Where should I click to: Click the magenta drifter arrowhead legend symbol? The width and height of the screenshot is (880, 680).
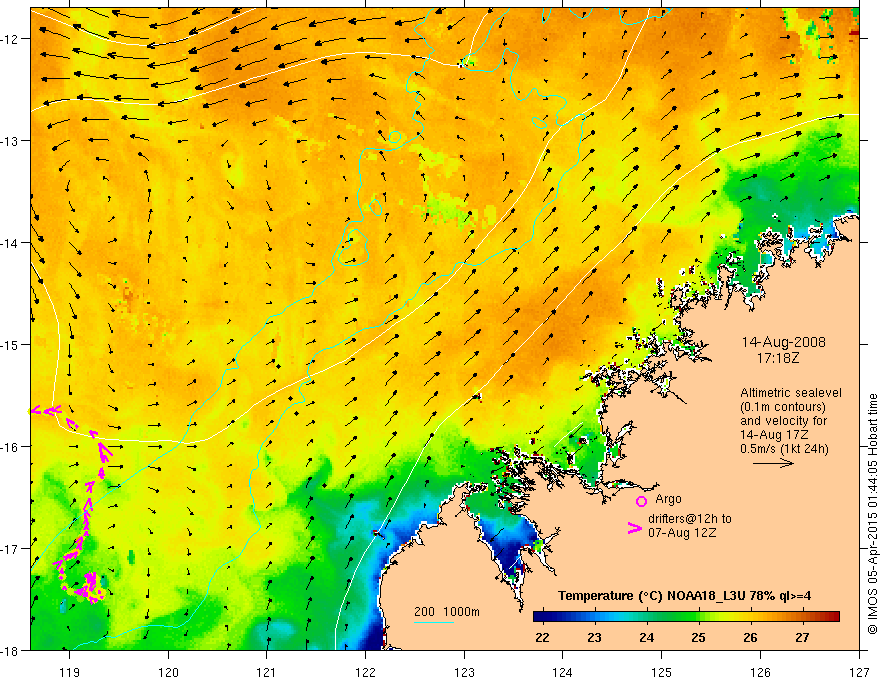pyautogui.click(x=634, y=528)
